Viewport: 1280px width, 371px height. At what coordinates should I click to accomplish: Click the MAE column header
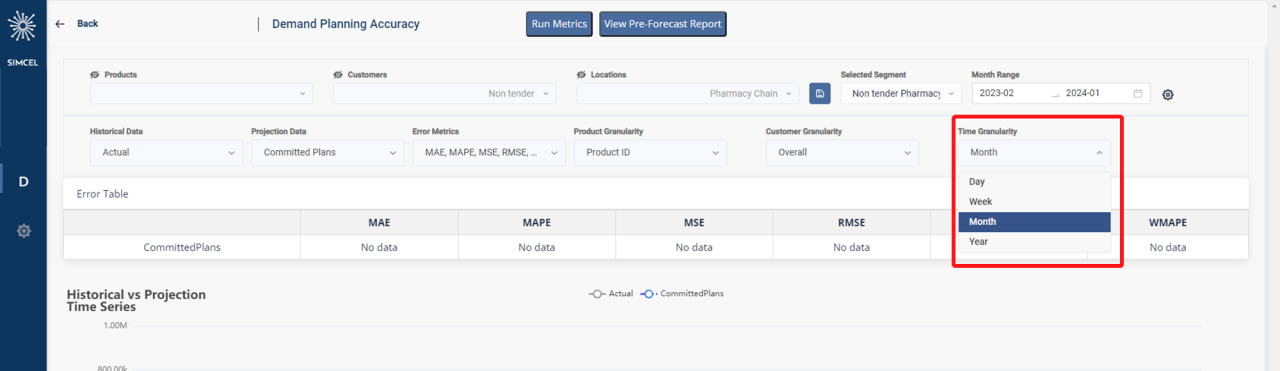(x=379, y=222)
